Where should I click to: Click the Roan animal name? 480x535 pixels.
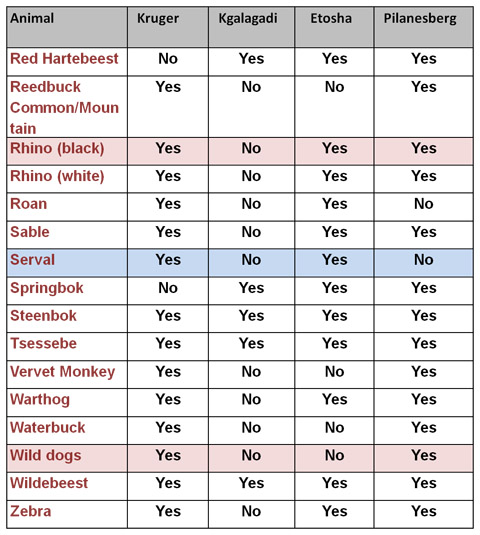point(29,204)
